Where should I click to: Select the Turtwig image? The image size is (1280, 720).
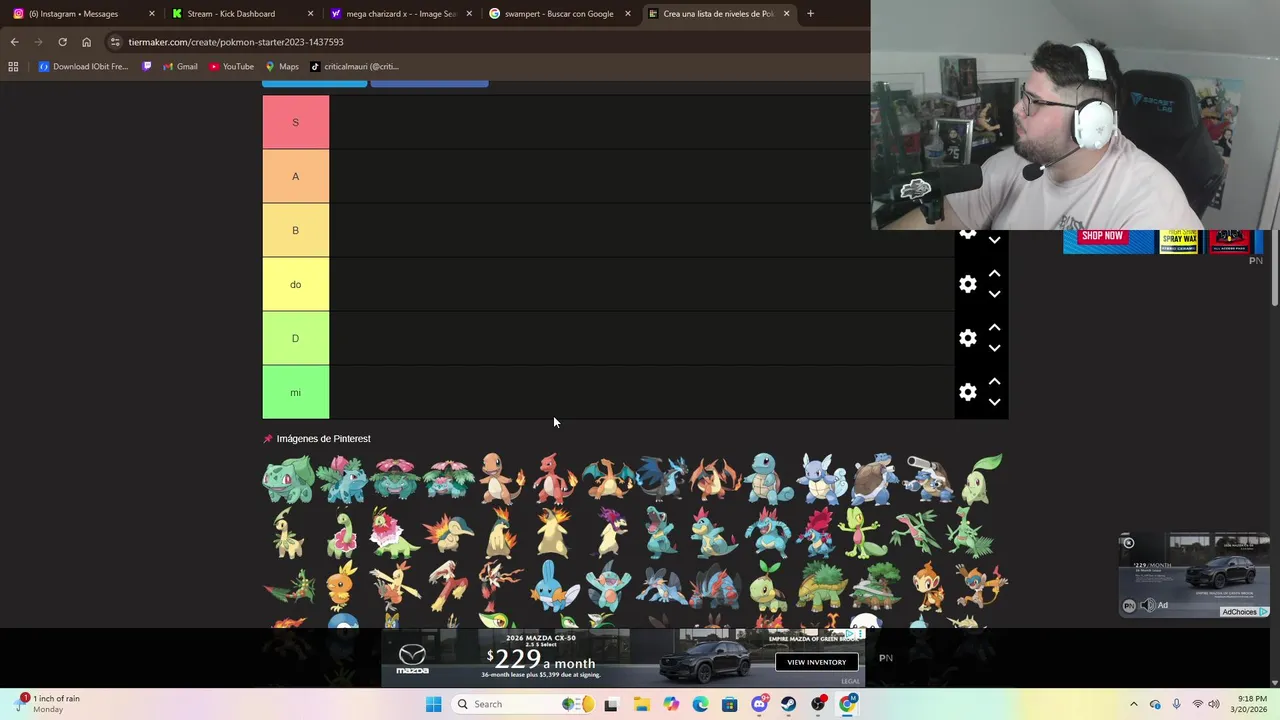click(x=768, y=587)
